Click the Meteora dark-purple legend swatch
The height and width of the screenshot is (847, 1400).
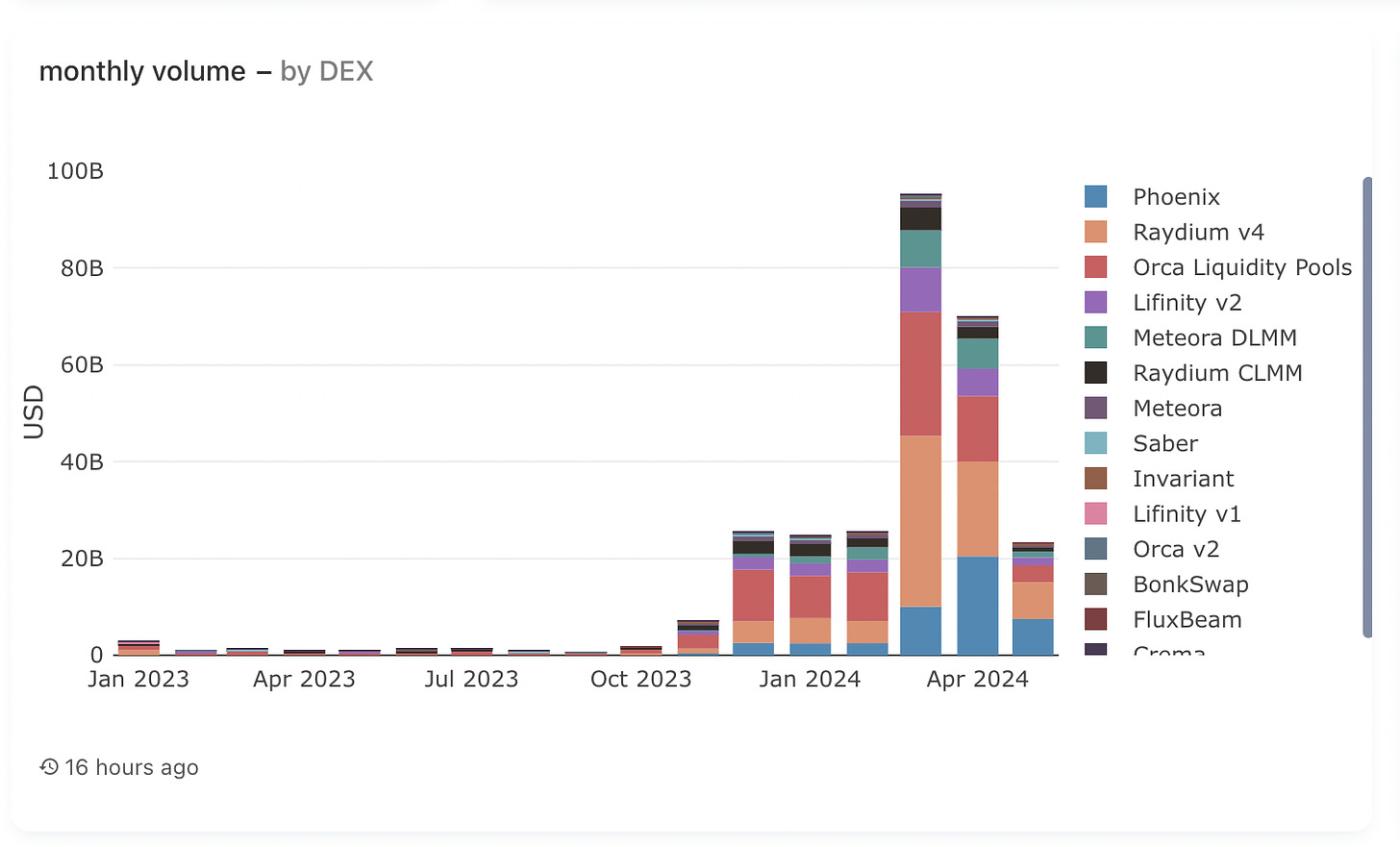[1096, 408]
